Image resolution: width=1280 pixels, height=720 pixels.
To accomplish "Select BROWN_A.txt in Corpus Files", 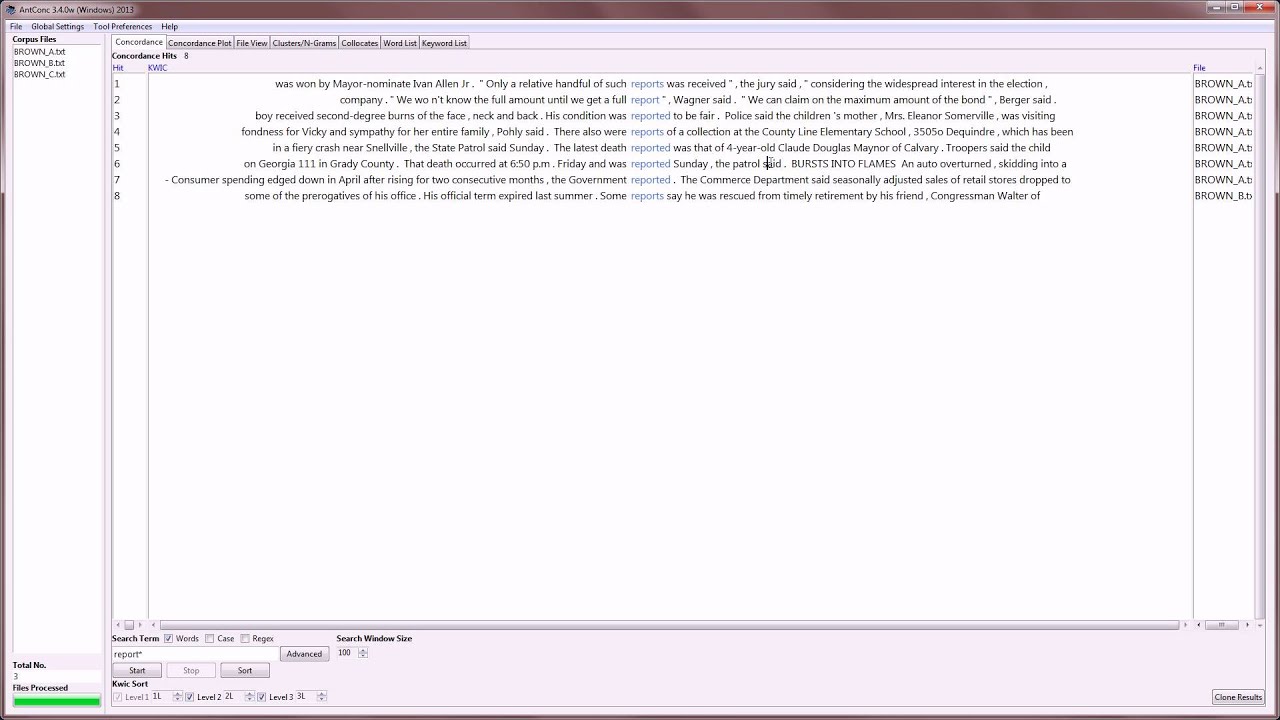I will coord(39,52).
